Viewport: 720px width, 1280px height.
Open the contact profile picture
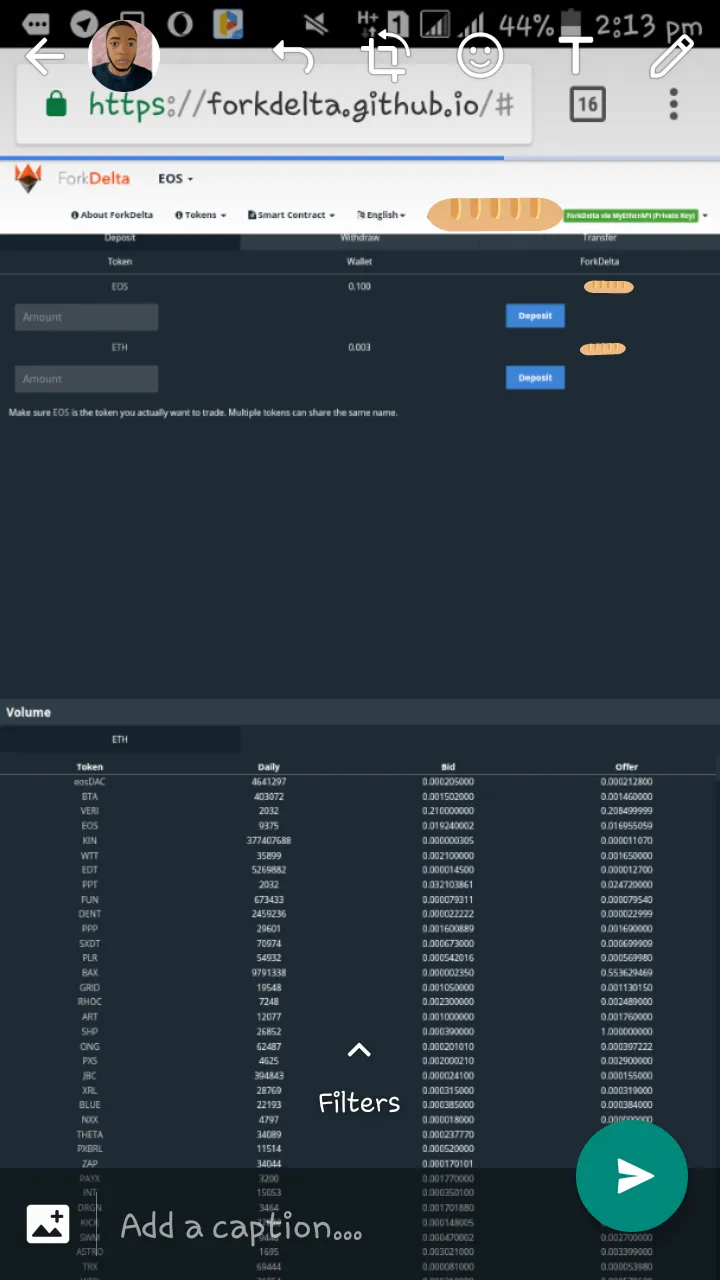pos(124,56)
